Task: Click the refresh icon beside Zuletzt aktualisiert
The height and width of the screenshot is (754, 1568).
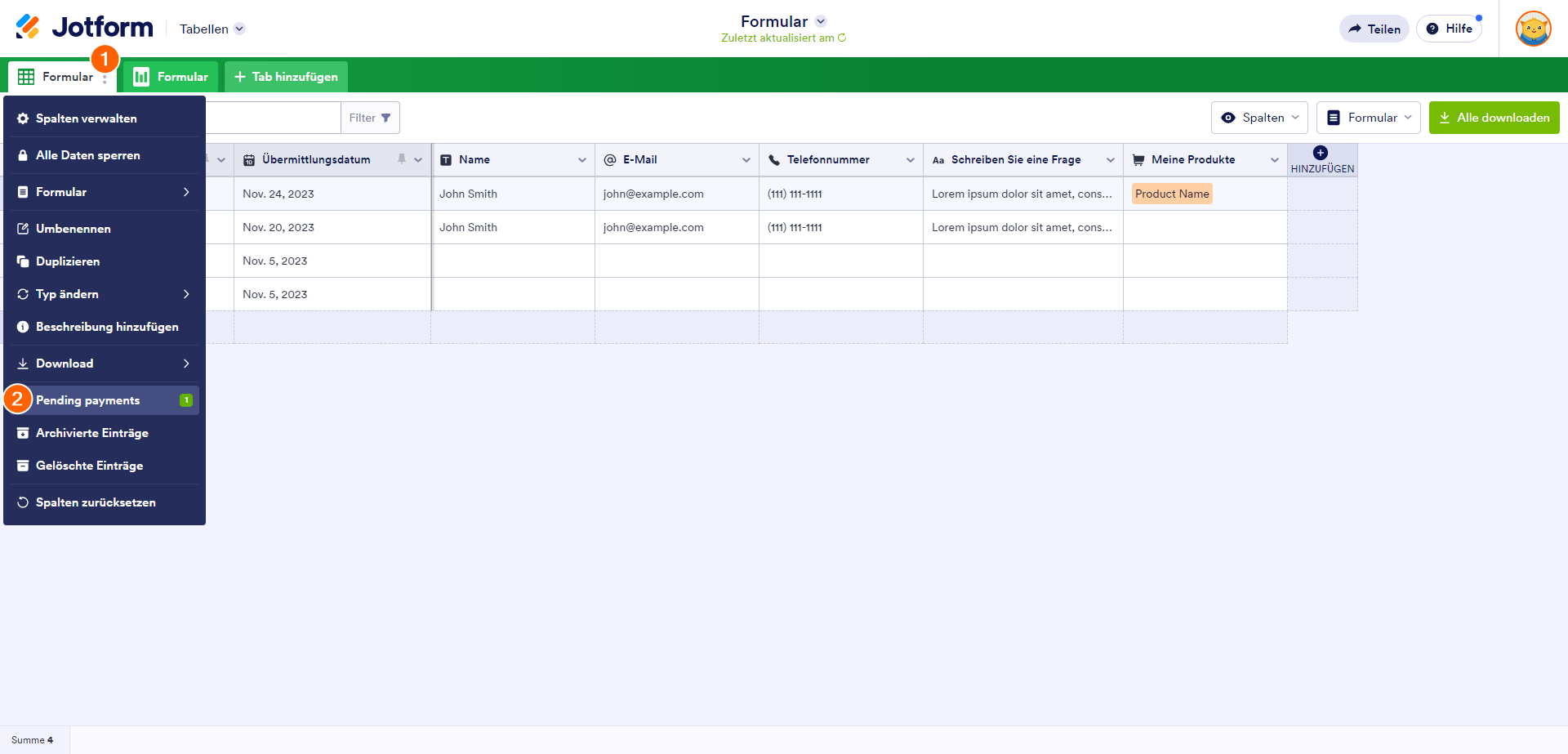Action: click(842, 38)
